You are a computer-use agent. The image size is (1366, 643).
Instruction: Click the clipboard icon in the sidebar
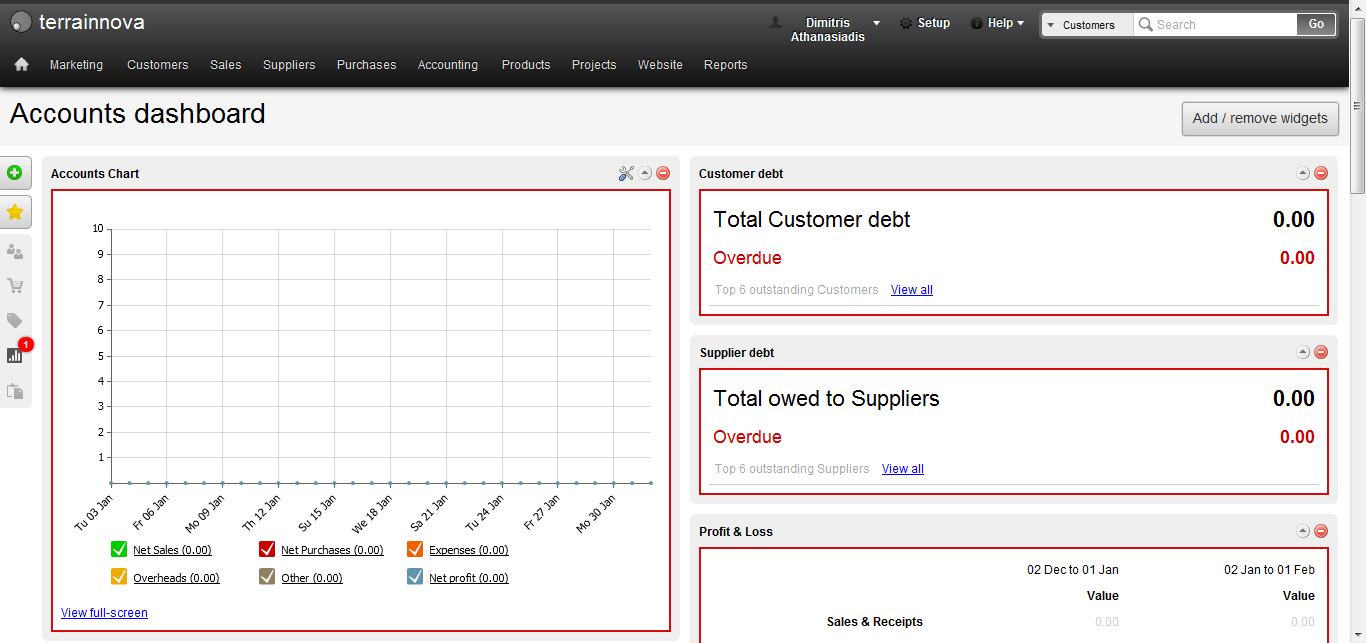[x=16, y=390]
